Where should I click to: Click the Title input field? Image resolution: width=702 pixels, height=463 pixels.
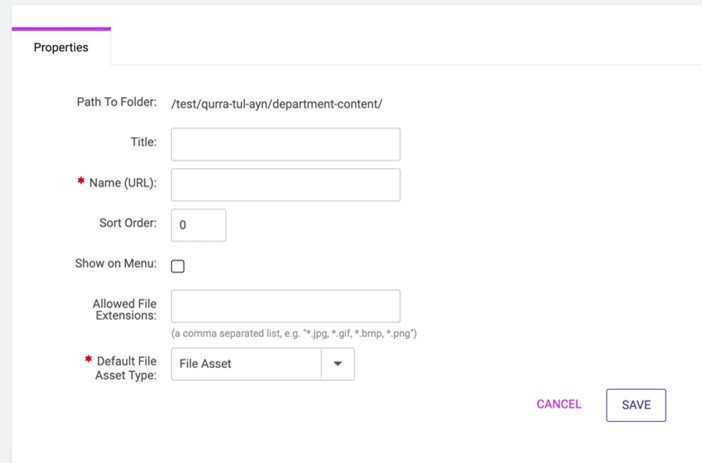286,144
